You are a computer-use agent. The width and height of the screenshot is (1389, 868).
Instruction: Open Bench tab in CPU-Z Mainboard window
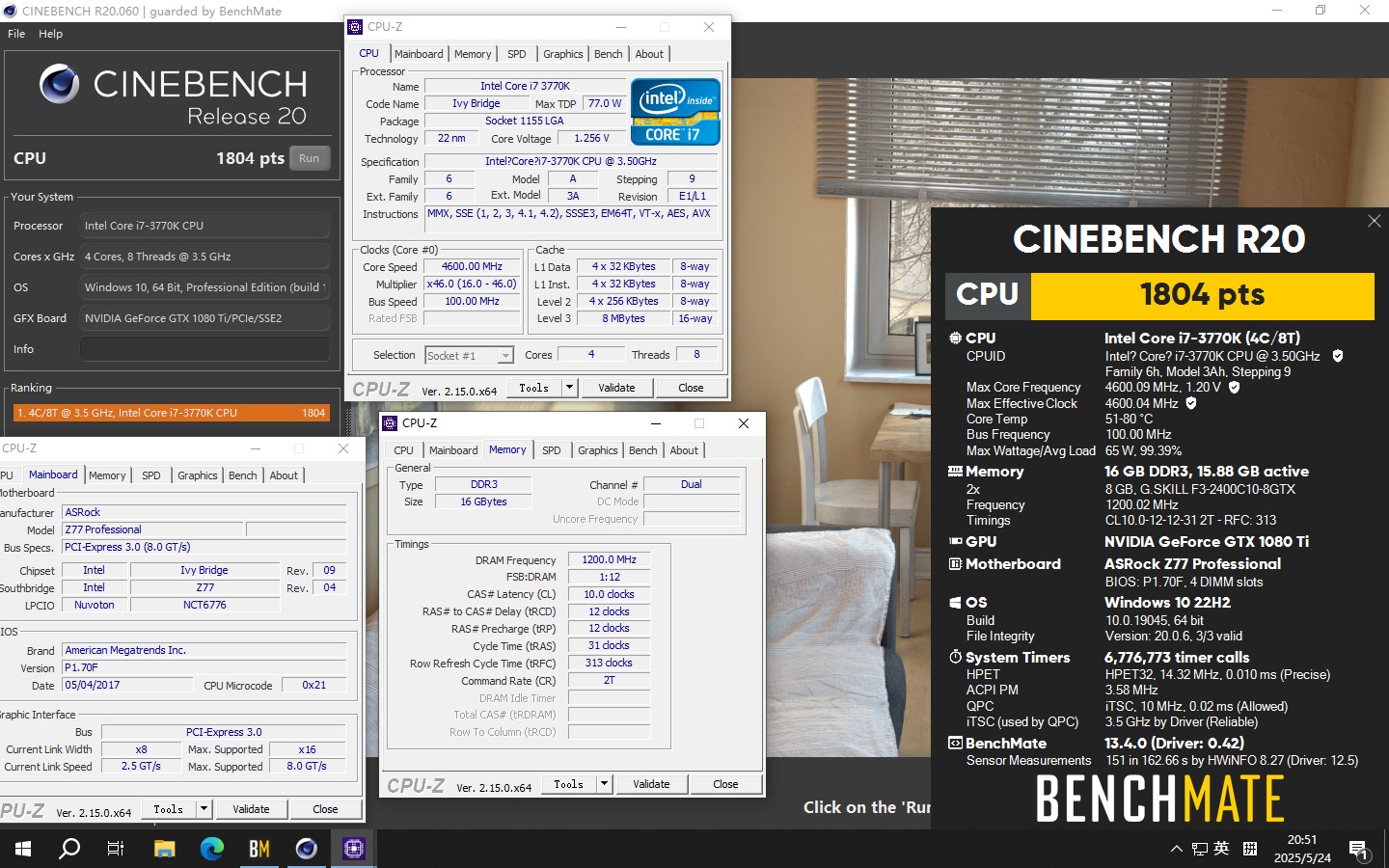242,475
